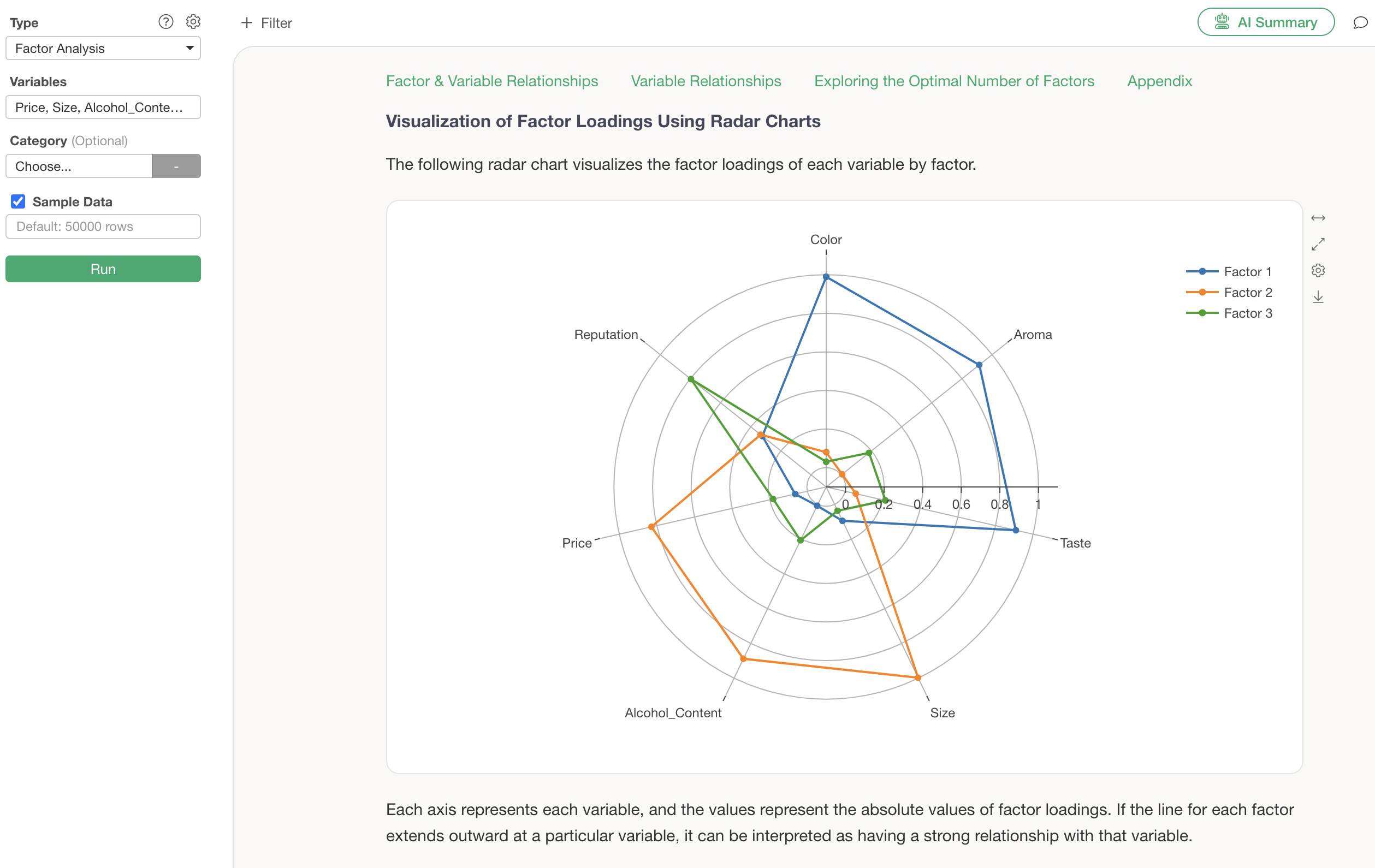The width and height of the screenshot is (1375, 868).
Task: Open the Category Choose... dropdown
Action: (79, 166)
